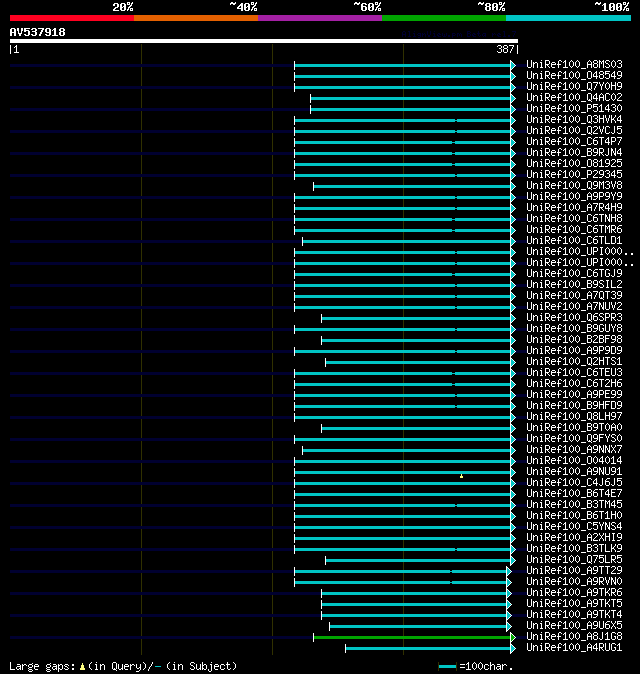The width and height of the screenshot is (640, 674).
Task: Select label UniRef100_A9NNX7
Action: 574,450
